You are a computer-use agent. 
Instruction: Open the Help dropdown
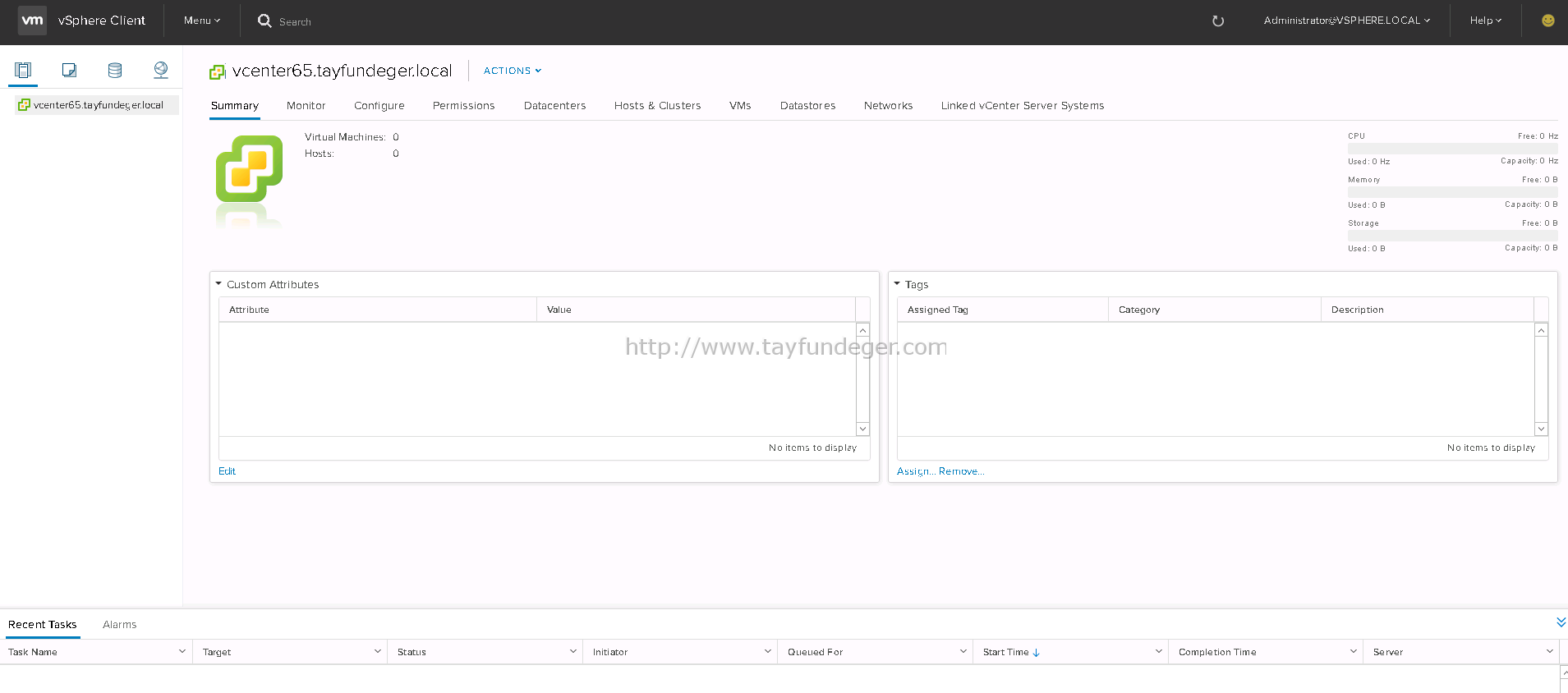(x=1486, y=21)
